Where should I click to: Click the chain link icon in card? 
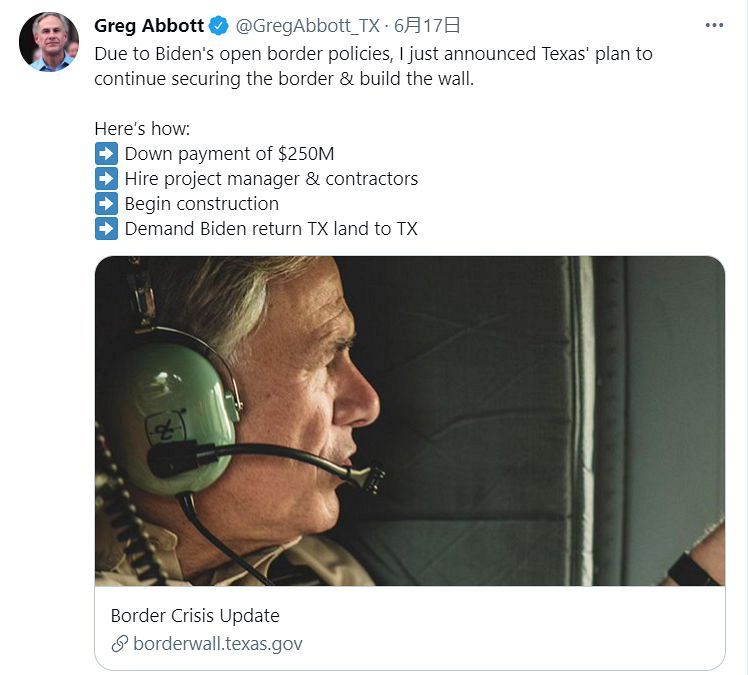[120, 644]
